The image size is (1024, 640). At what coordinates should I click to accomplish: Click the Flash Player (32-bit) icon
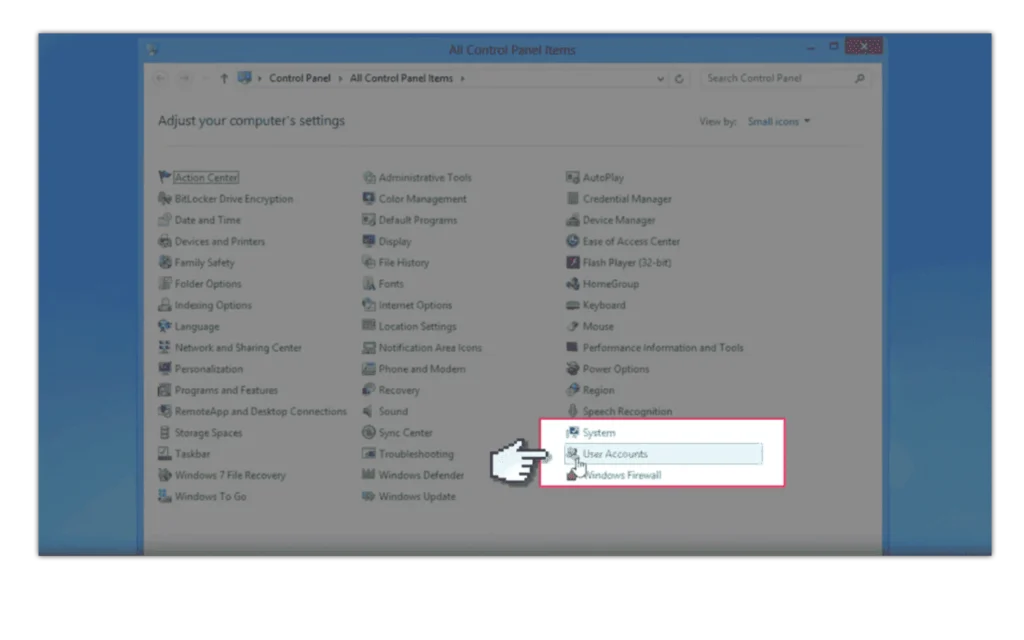(573, 263)
